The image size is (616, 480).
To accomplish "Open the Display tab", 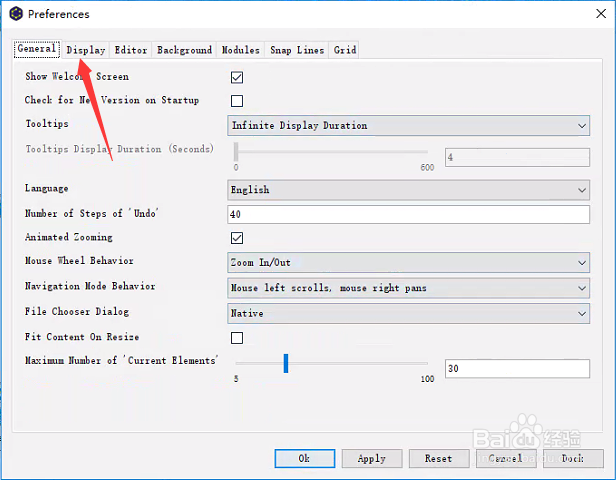I will [x=86, y=50].
